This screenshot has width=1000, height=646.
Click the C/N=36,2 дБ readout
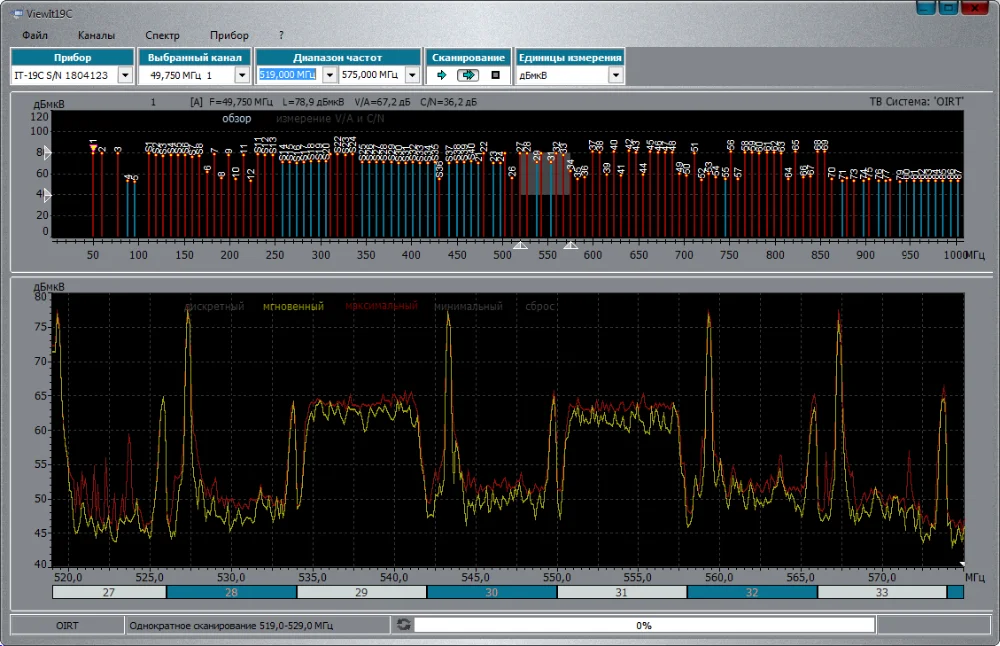(448, 102)
